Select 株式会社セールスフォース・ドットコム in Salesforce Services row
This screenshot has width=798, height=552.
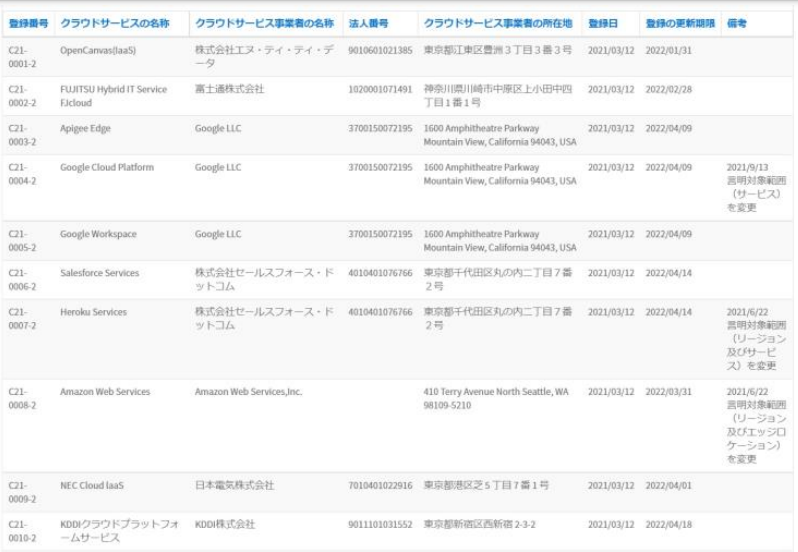264,279
